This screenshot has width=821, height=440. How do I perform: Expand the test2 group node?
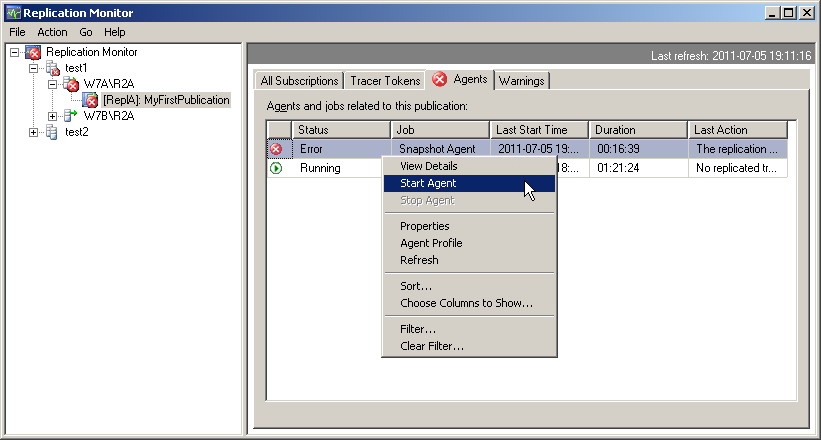pos(34,132)
